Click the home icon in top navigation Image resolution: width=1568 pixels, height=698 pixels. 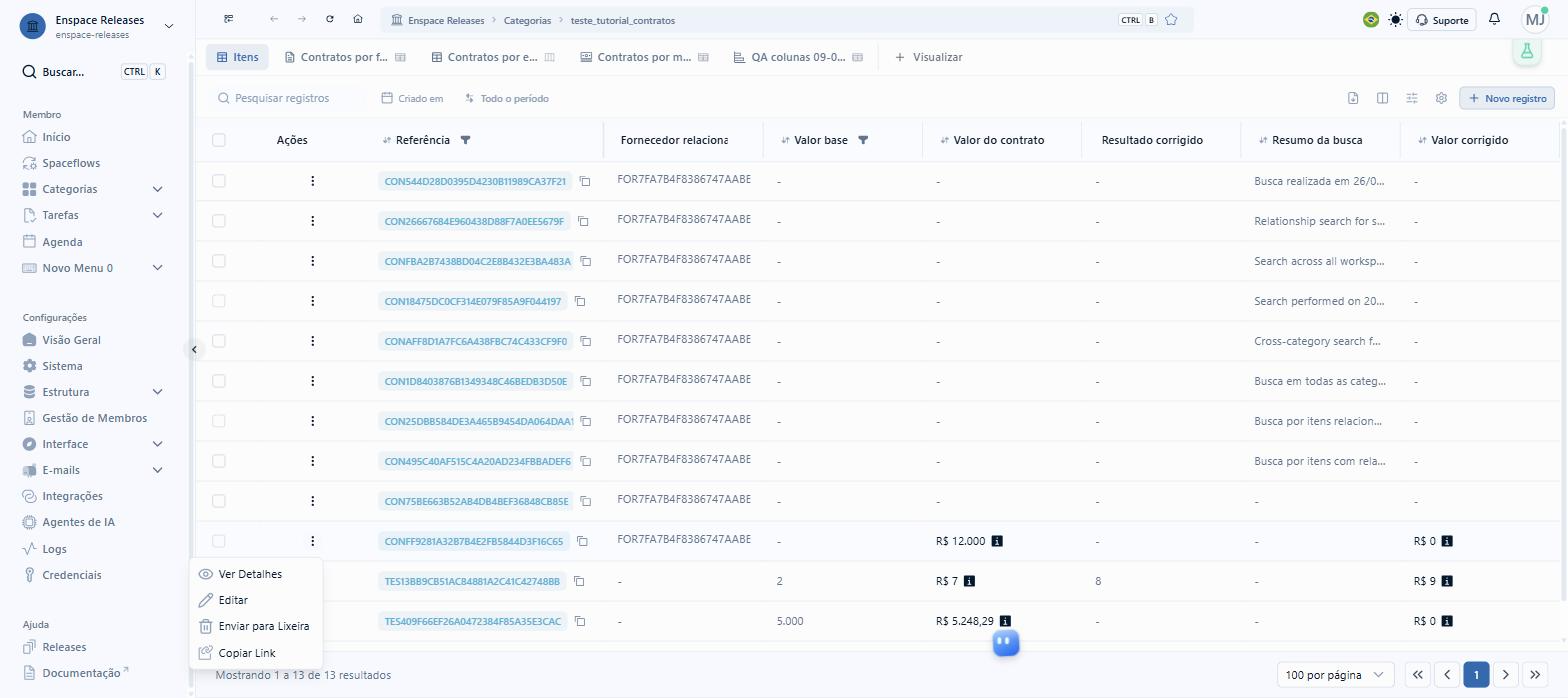coord(358,19)
